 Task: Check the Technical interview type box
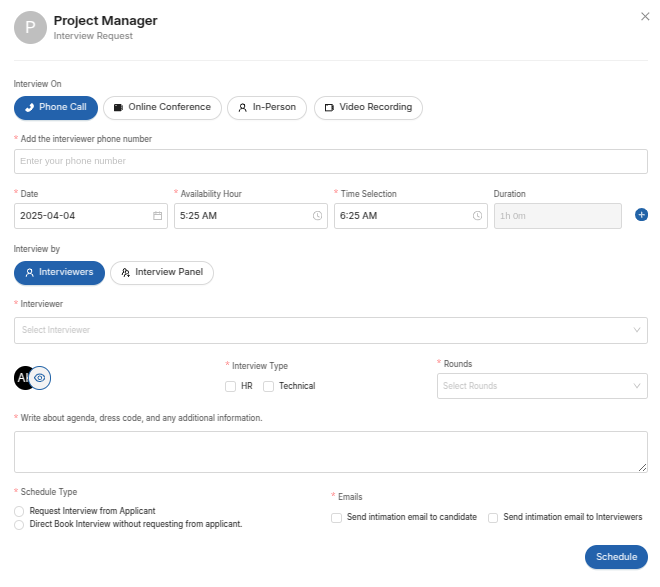268,386
